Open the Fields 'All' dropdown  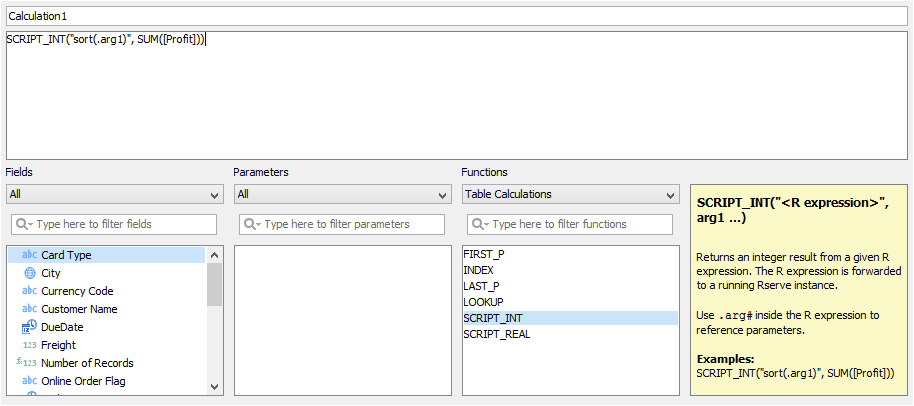[x=114, y=194]
